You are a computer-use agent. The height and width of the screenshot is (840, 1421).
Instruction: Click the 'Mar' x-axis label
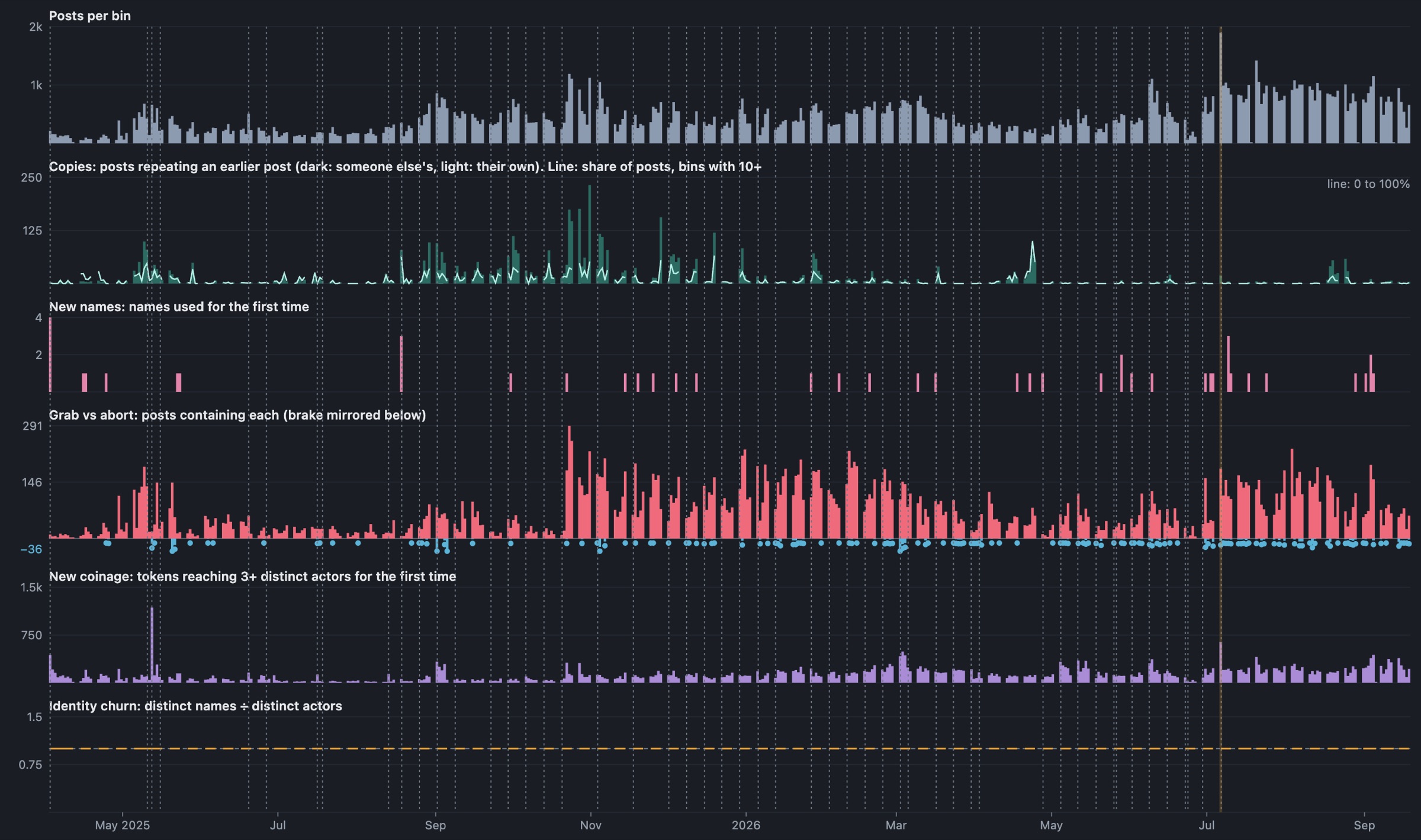tap(896, 825)
